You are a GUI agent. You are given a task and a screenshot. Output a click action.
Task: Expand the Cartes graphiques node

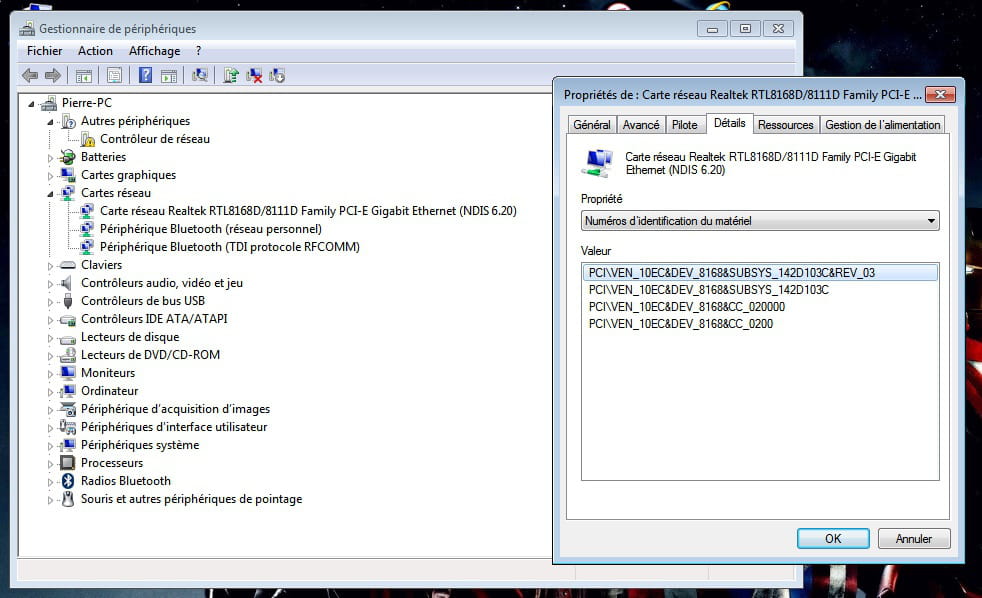51,175
